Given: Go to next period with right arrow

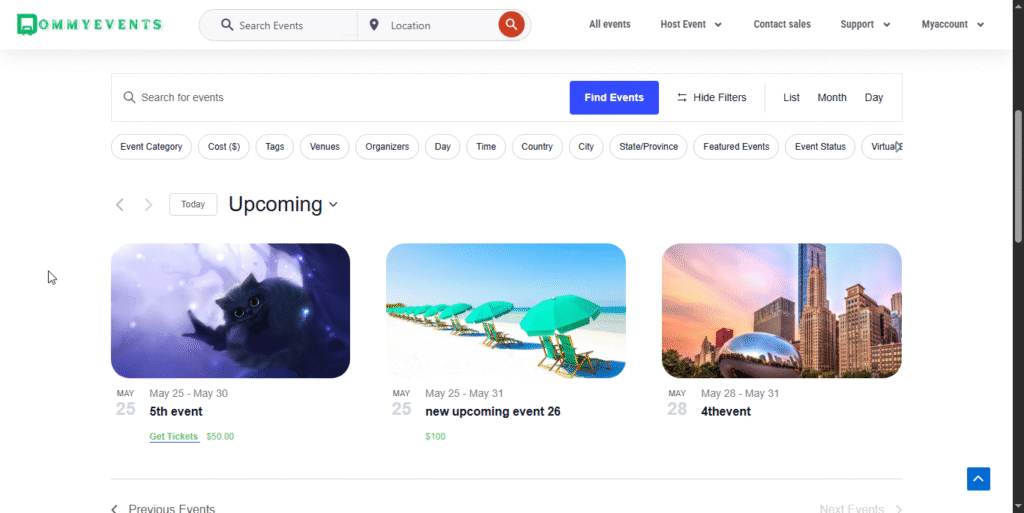Looking at the screenshot, I should coord(148,205).
